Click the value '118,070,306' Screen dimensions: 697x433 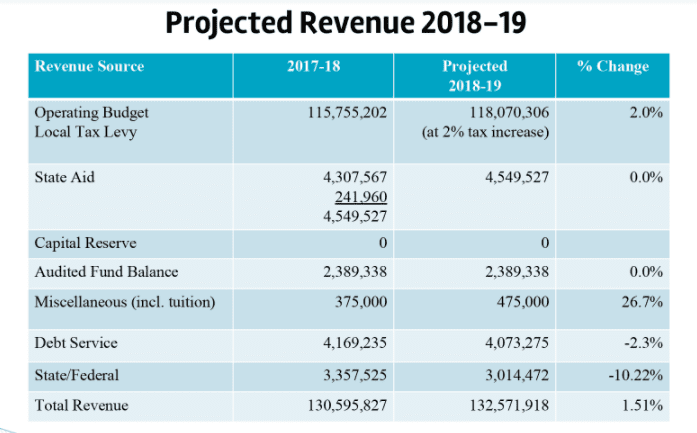[509, 112]
